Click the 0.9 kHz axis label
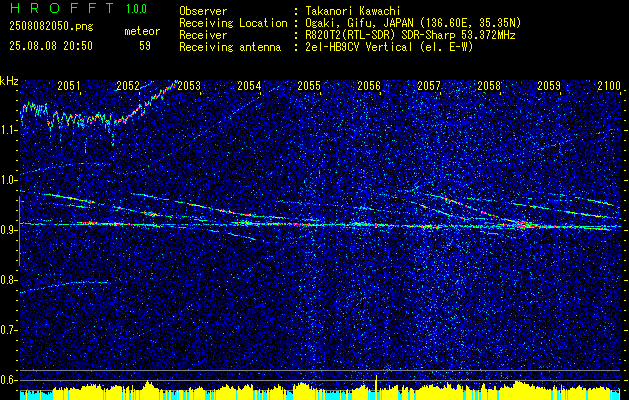The width and height of the screenshot is (629, 400). click(9, 230)
